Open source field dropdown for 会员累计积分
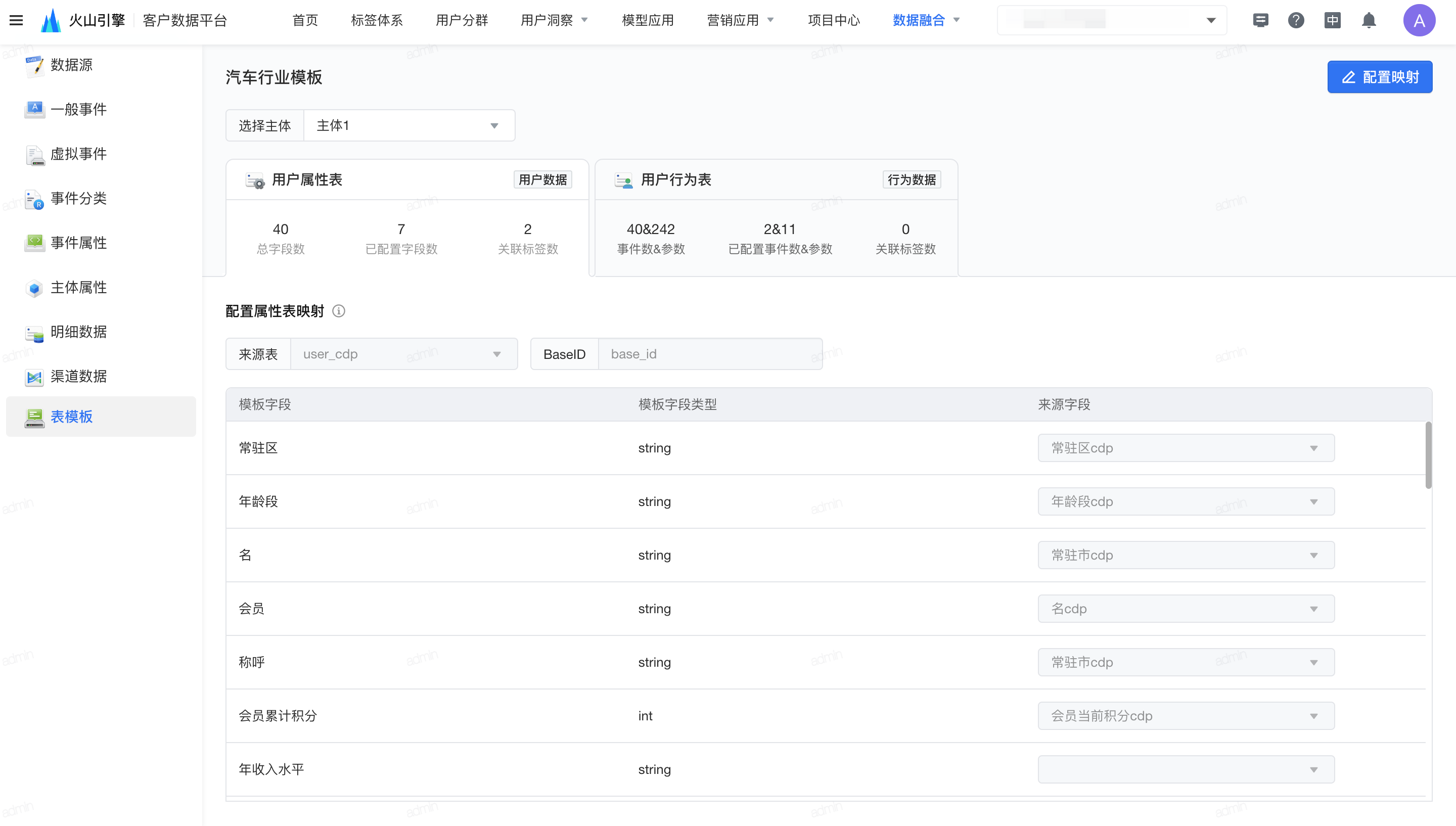 (1186, 716)
